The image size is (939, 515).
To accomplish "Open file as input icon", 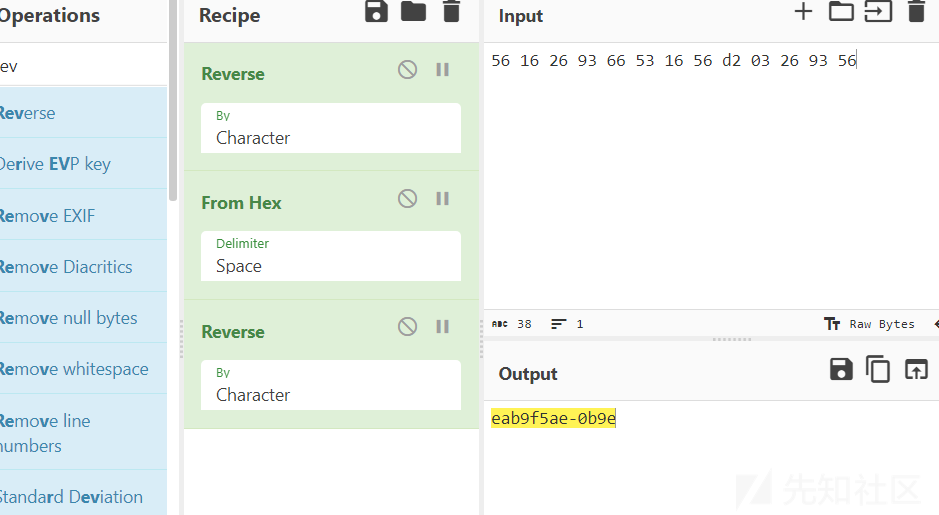I will coord(879,11).
